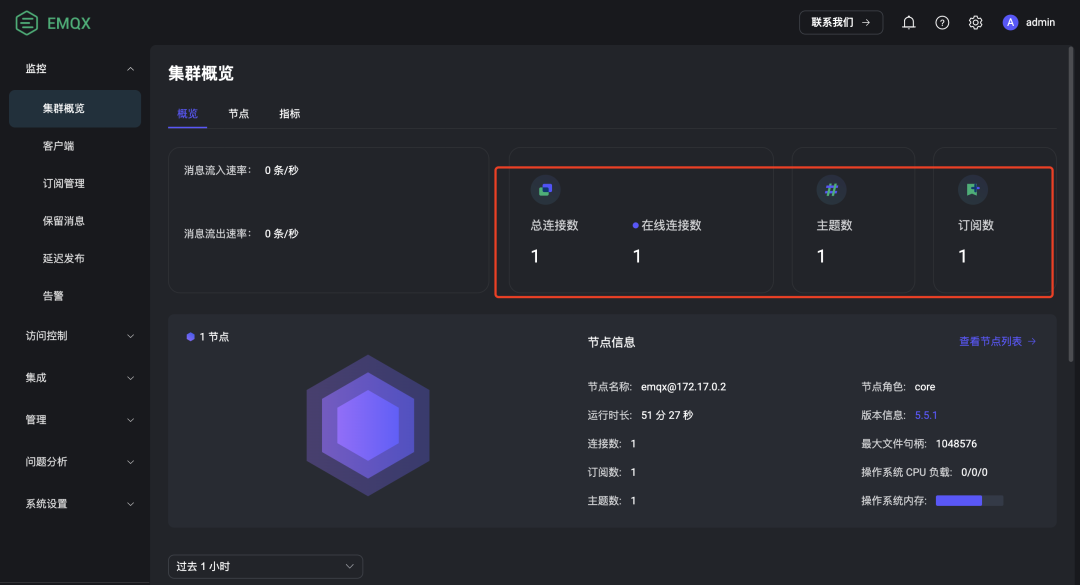Image resolution: width=1080 pixels, height=585 pixels.
Task: Click the hashtag icon on the 主题数 card
Action: 832,189
